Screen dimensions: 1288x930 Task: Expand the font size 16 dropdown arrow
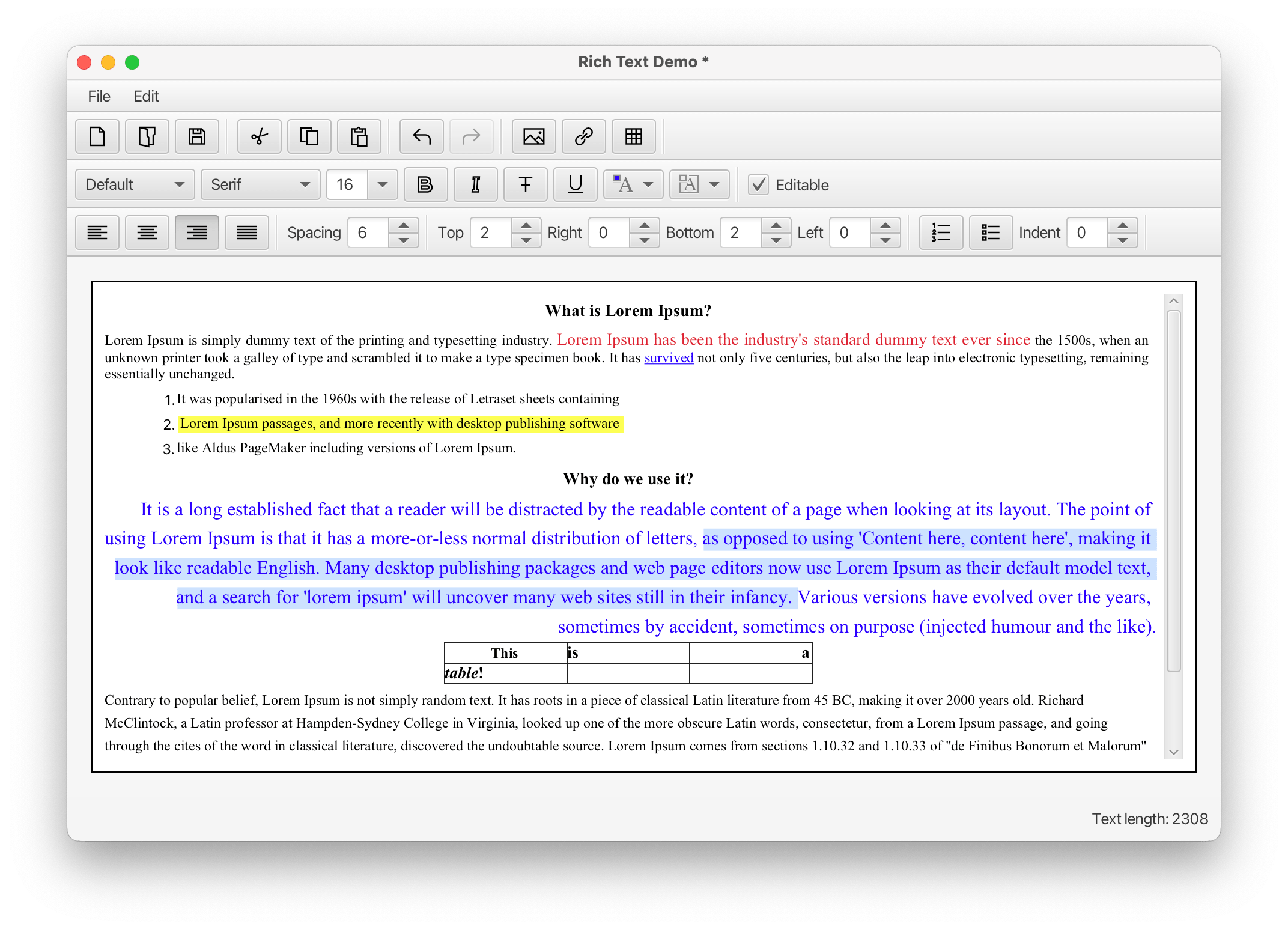pyautogui.click(x=383, y=184)
